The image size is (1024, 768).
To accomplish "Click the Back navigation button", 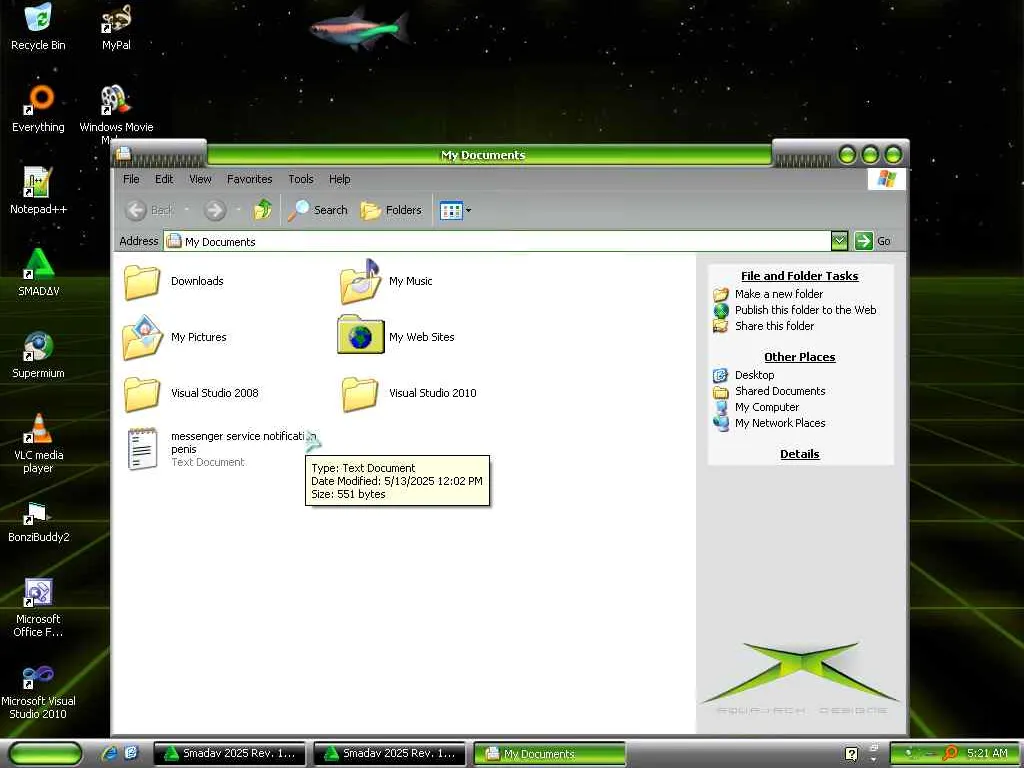I will 150,210.
